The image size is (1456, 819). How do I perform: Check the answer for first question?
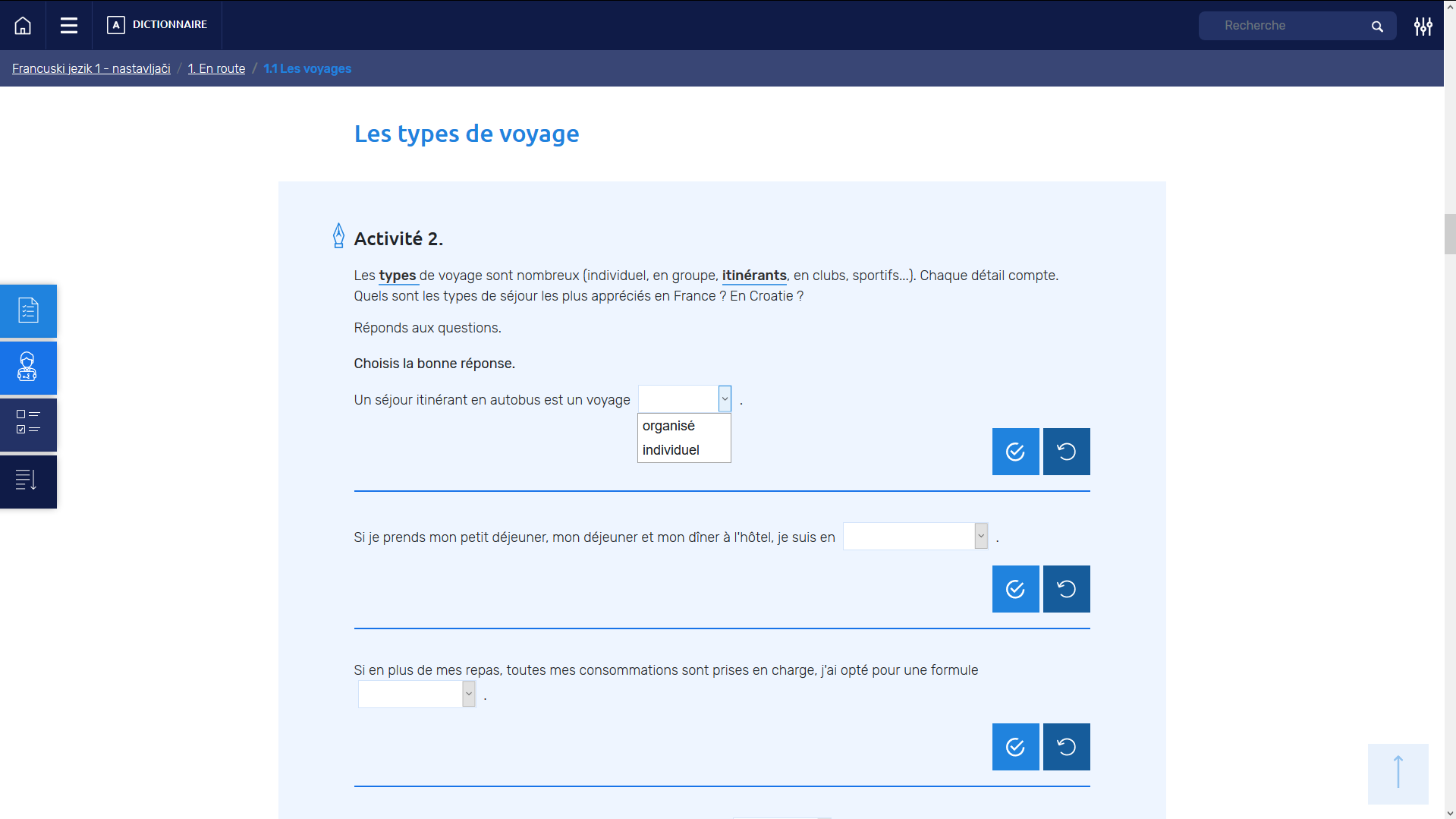coord(1015,452)
